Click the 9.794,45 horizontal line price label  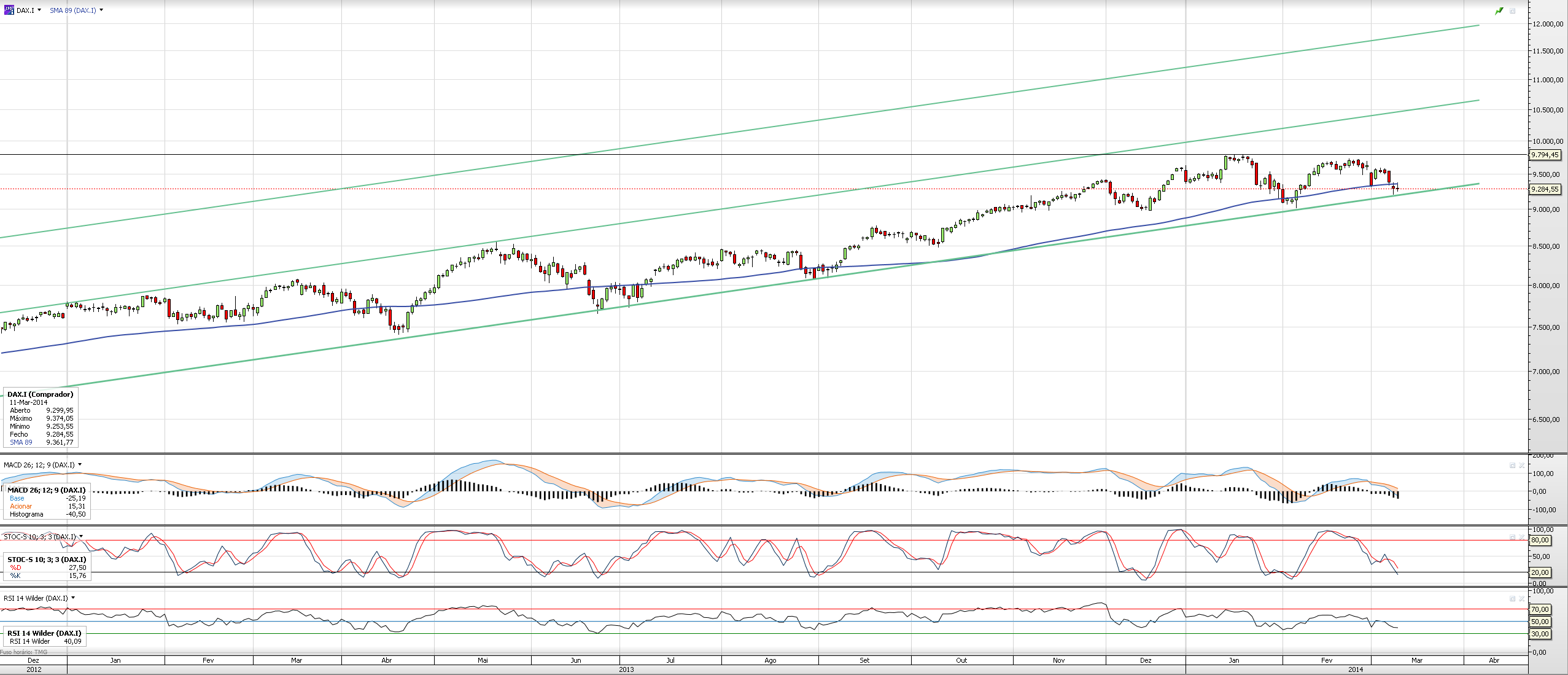(1545, 155)
